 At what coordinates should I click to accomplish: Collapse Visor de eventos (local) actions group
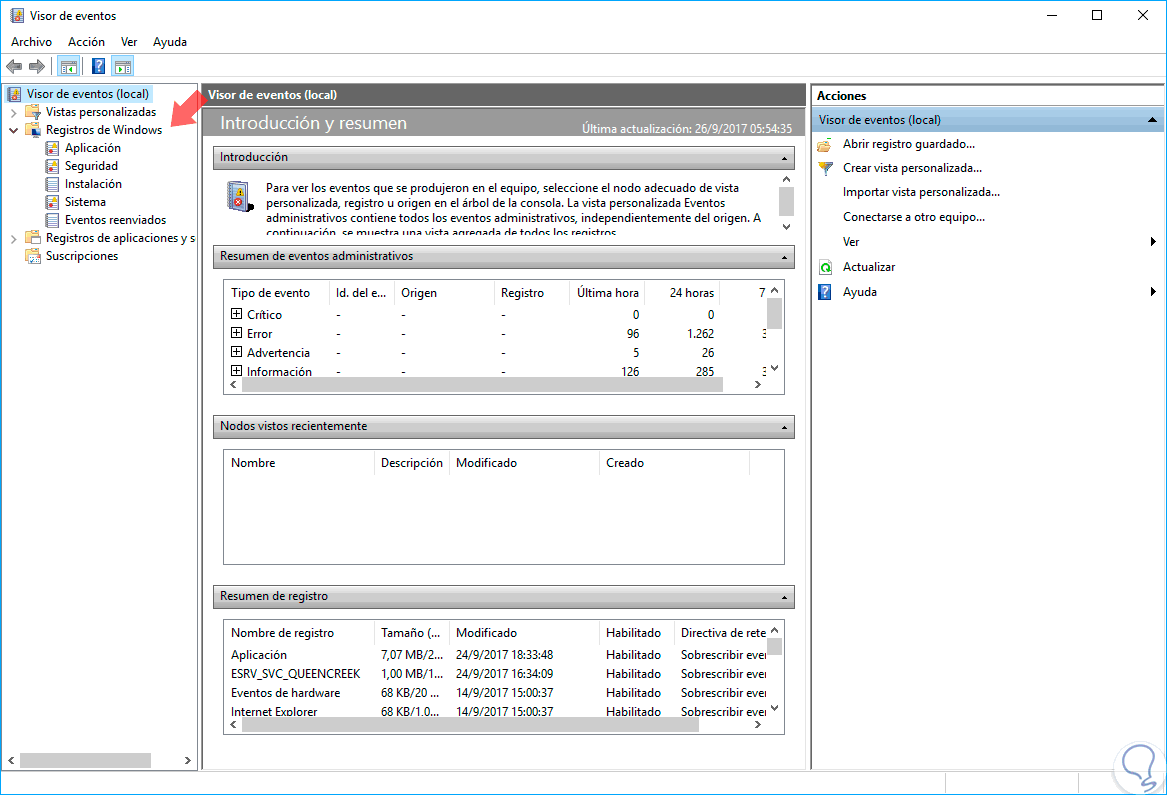tap(1152, 120)
